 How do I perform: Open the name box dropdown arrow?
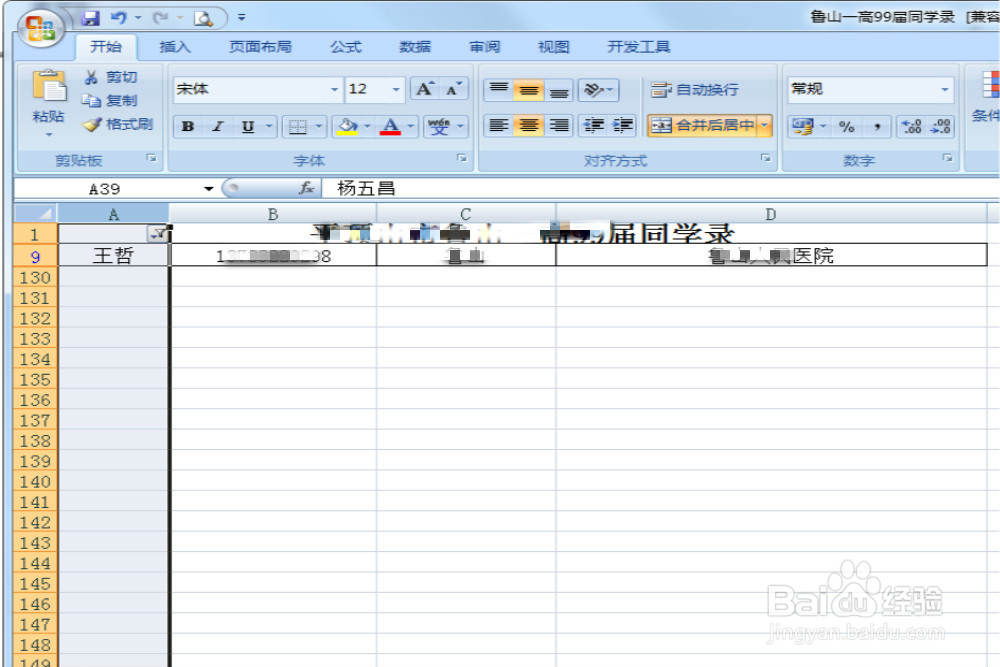(x=208, y=189)
